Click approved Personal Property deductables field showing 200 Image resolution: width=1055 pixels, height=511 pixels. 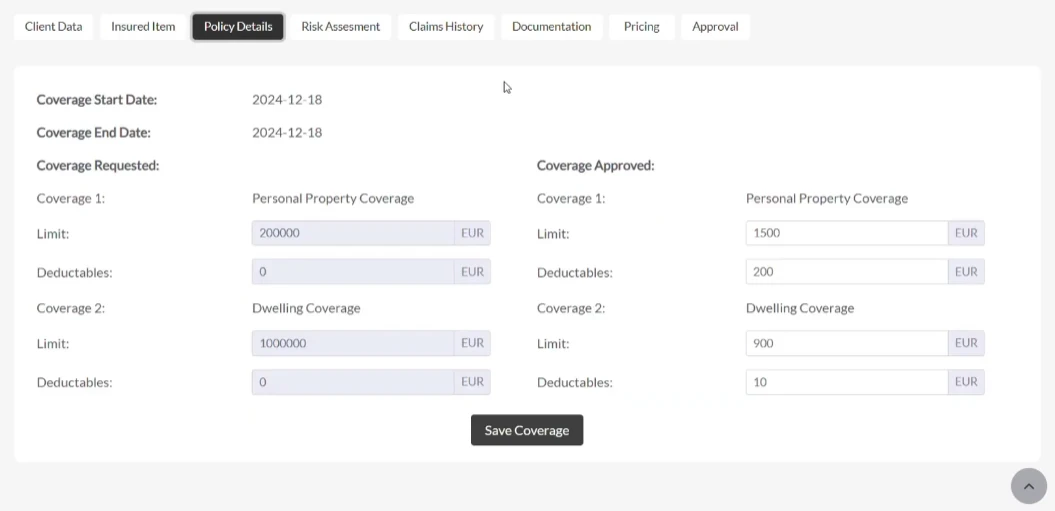pyautogui.click(x=847, y=272)
